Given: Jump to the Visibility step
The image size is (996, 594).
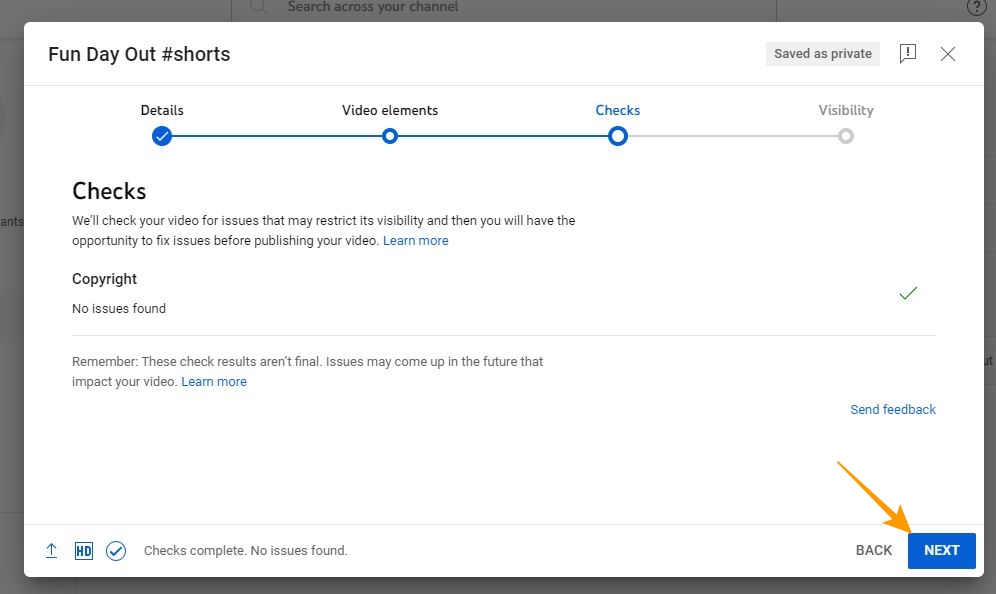Looking at the screenshot, I should tap(845, 111).
